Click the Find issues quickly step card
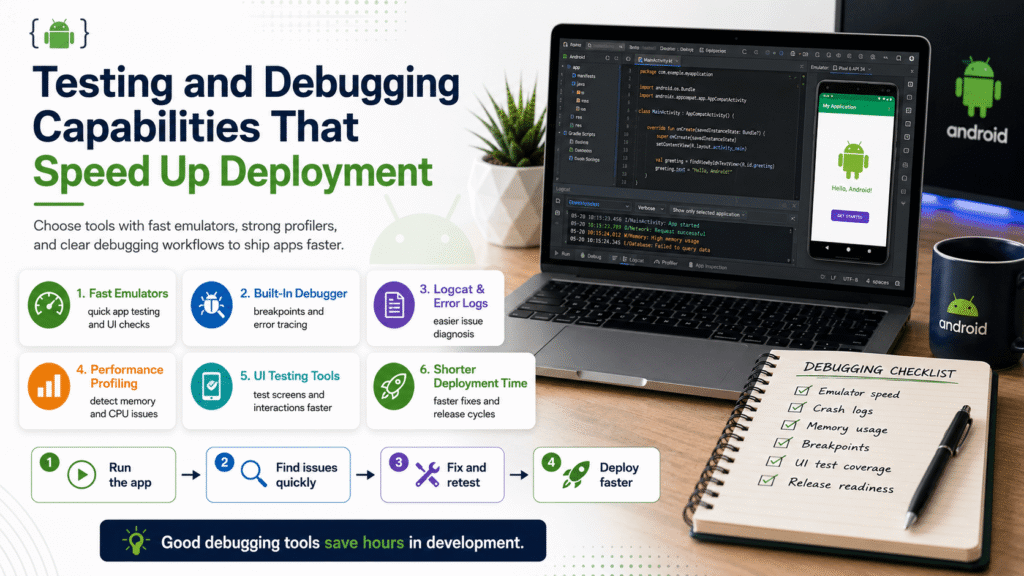 point(278,475)
